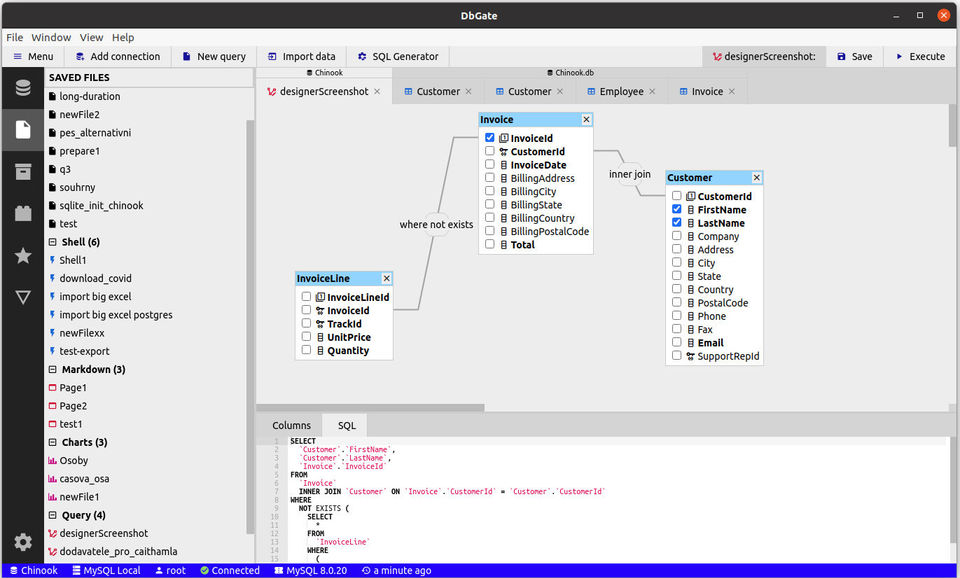Image resolution: width=960 pixels, height=578 pixels.
Task: Click the Execute button
Action: [919, 57]
